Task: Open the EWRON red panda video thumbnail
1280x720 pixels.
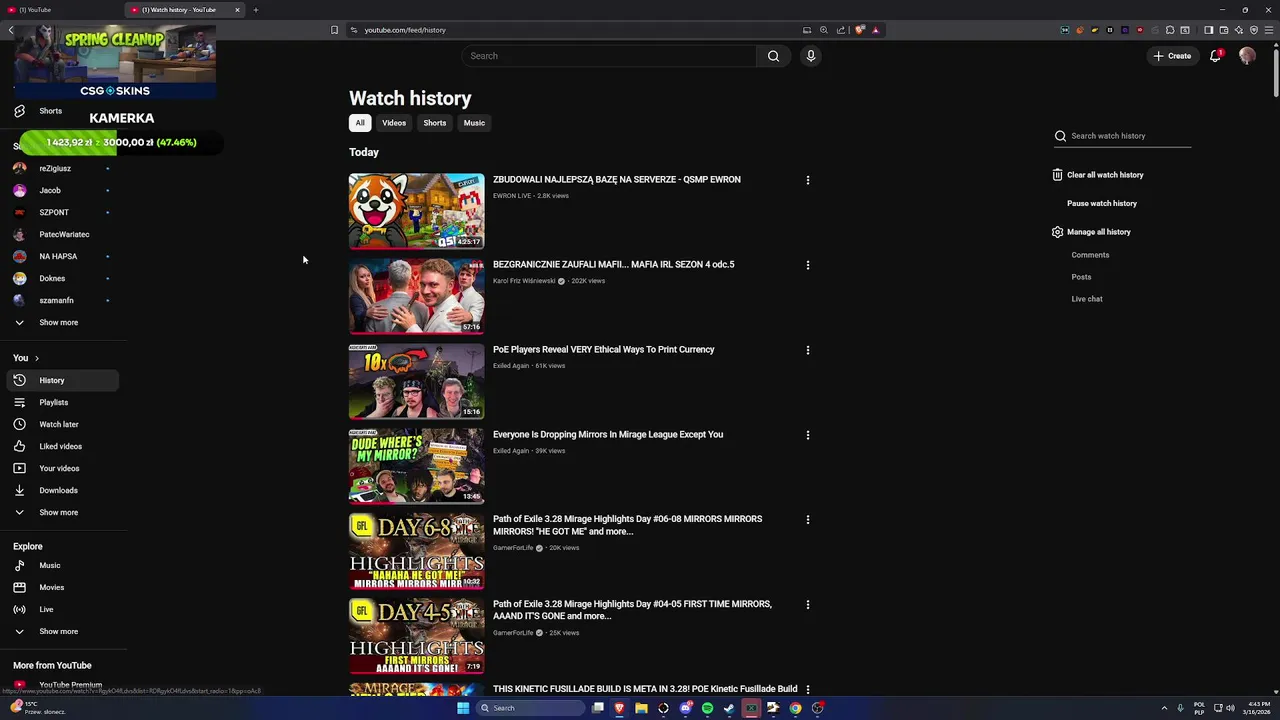Action: [x=416, y=211]
